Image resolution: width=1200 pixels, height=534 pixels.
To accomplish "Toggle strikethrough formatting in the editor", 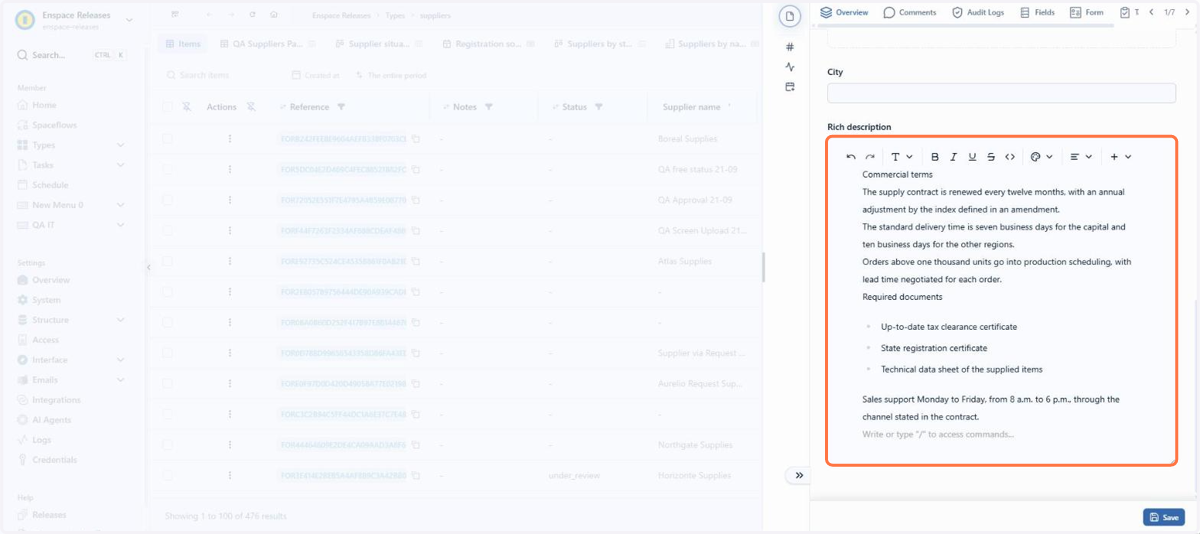I will pos(991,157).
